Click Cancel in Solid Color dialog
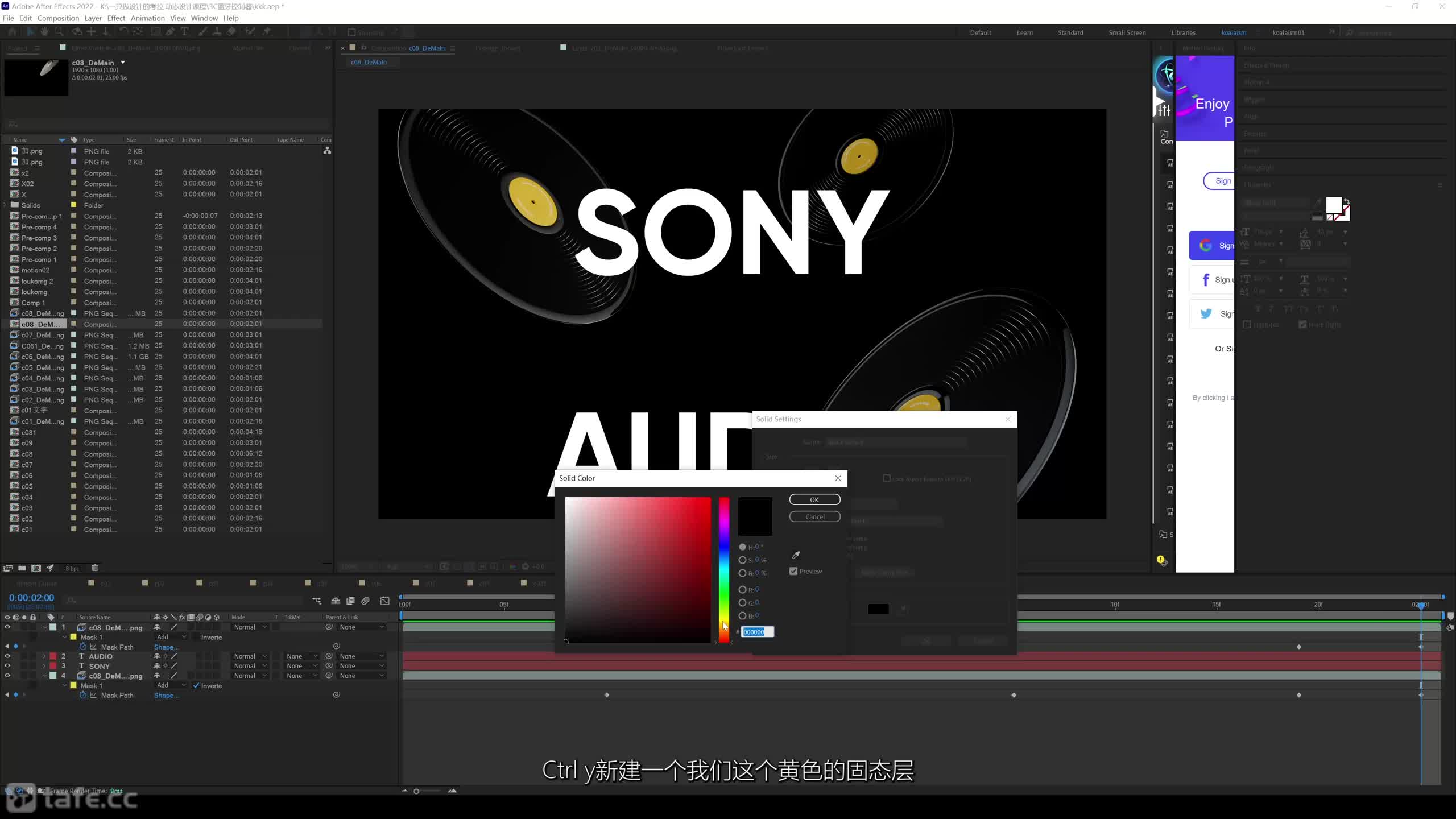 pyautogui.click(x=814, y=516)
